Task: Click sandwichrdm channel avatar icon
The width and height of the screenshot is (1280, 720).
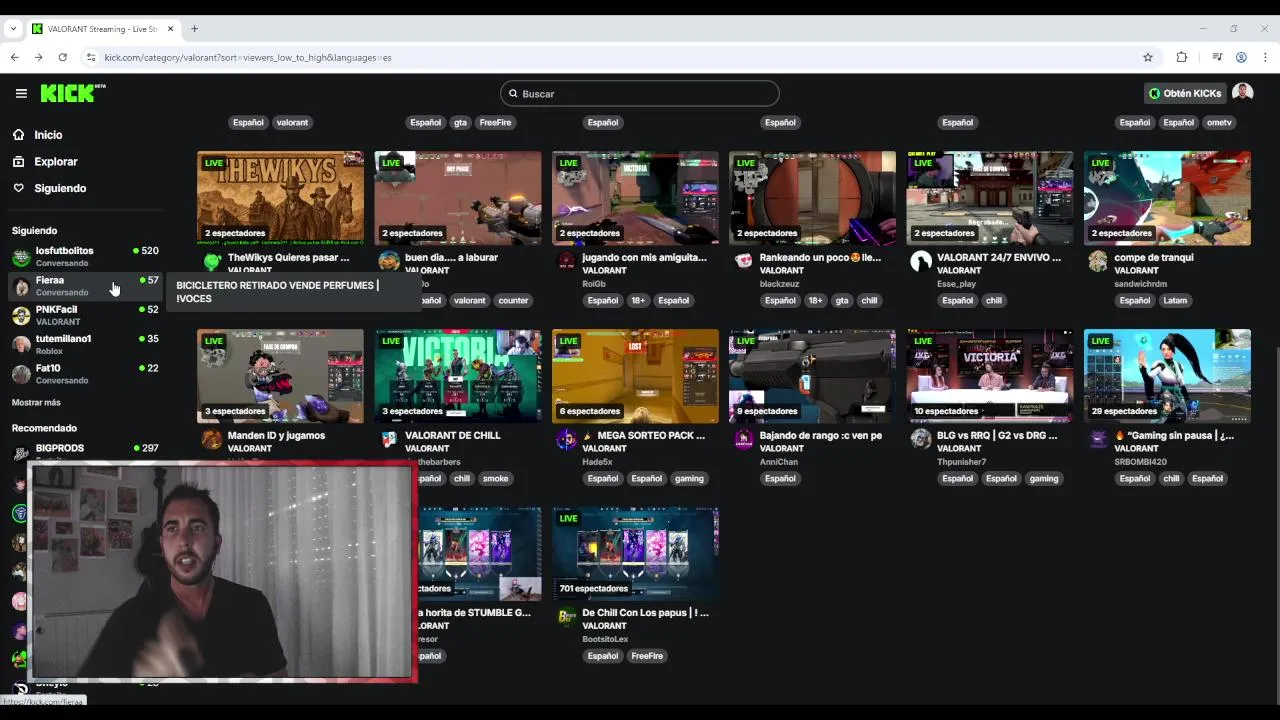Action: click(x=1098, y=262)
